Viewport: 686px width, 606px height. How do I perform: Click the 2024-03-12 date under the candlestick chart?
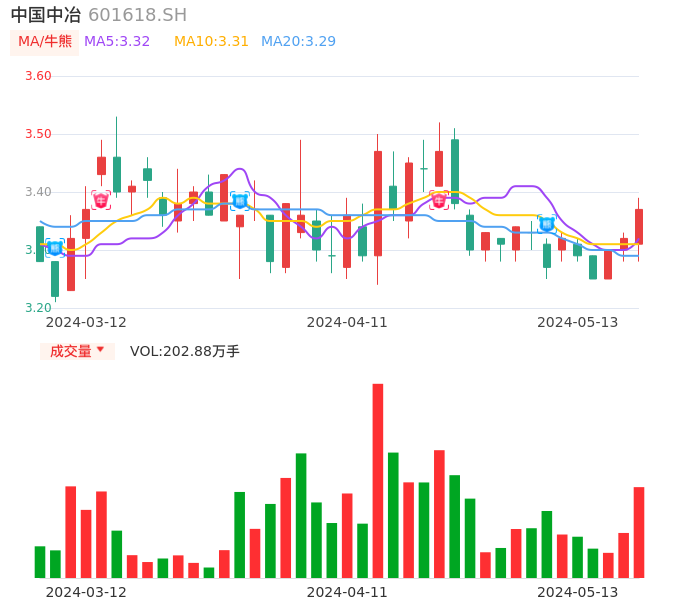86,322
